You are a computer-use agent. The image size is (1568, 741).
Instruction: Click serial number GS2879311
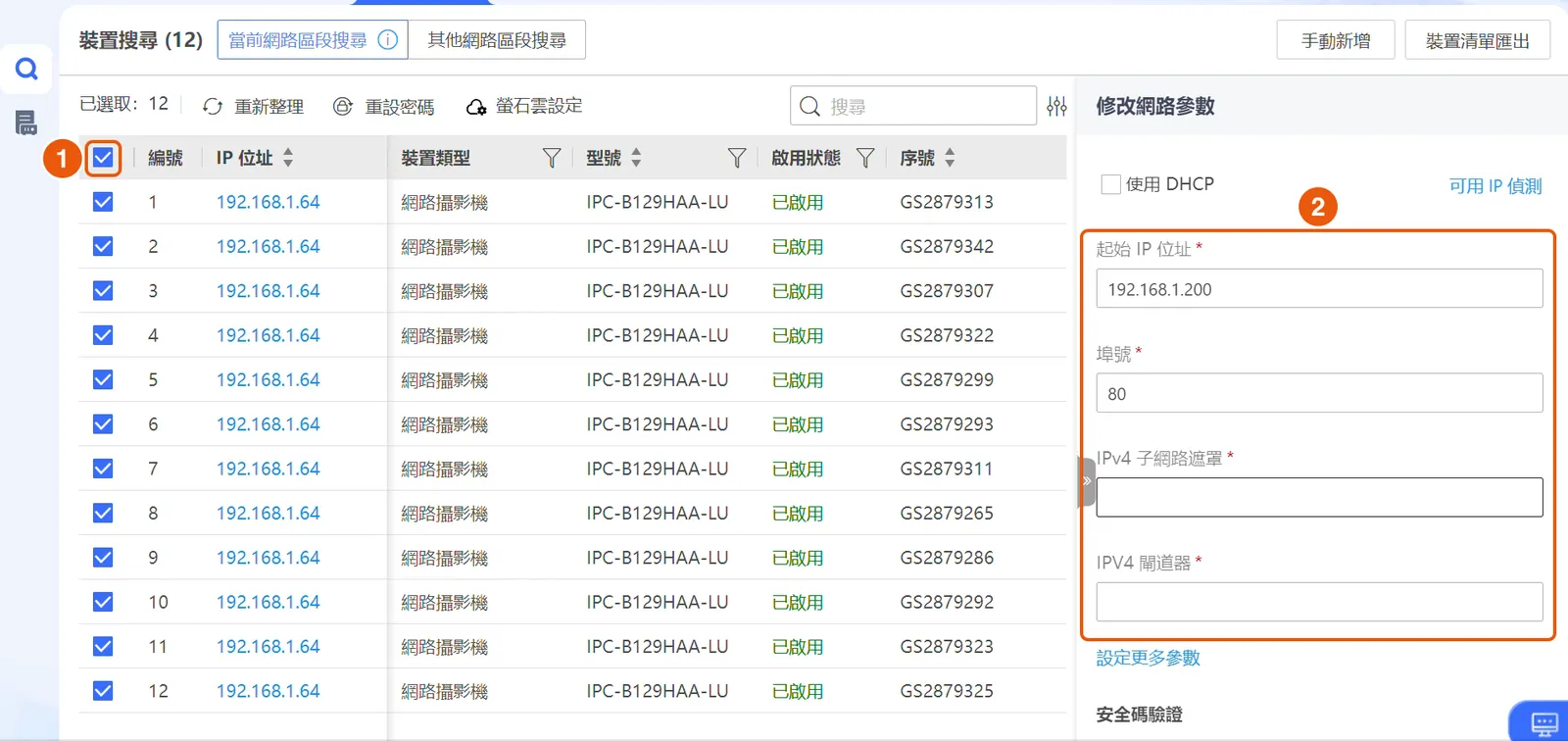click(947, 469)
